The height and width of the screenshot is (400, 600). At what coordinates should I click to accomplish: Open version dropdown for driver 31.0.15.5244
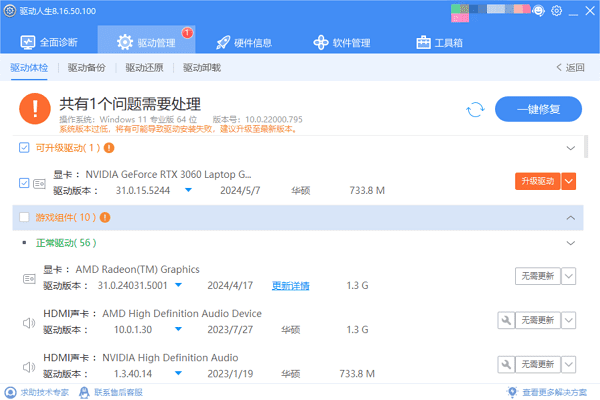(x=188, y=190)
